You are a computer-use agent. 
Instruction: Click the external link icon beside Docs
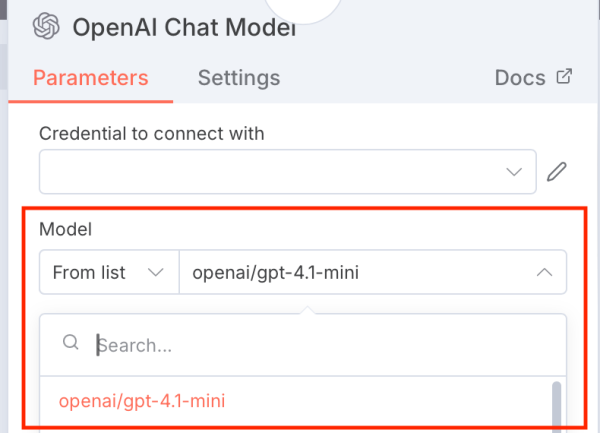click(564, 77)
